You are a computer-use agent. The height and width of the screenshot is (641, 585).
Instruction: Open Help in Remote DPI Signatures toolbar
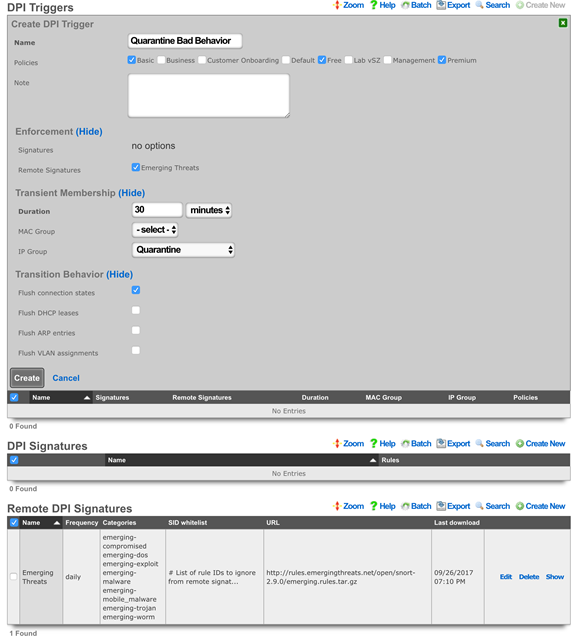(382, 506)
